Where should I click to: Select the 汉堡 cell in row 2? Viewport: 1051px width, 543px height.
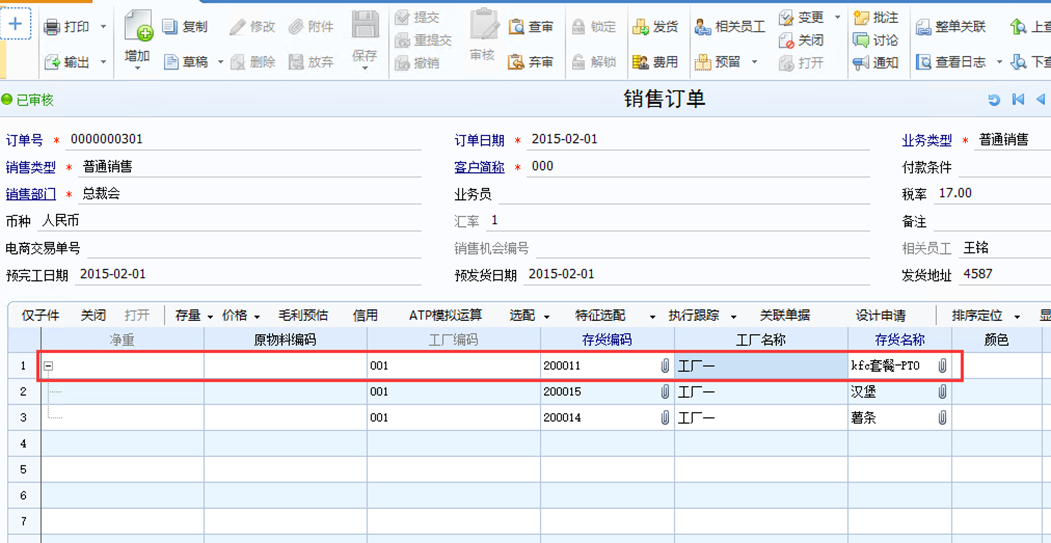(899, 392)
